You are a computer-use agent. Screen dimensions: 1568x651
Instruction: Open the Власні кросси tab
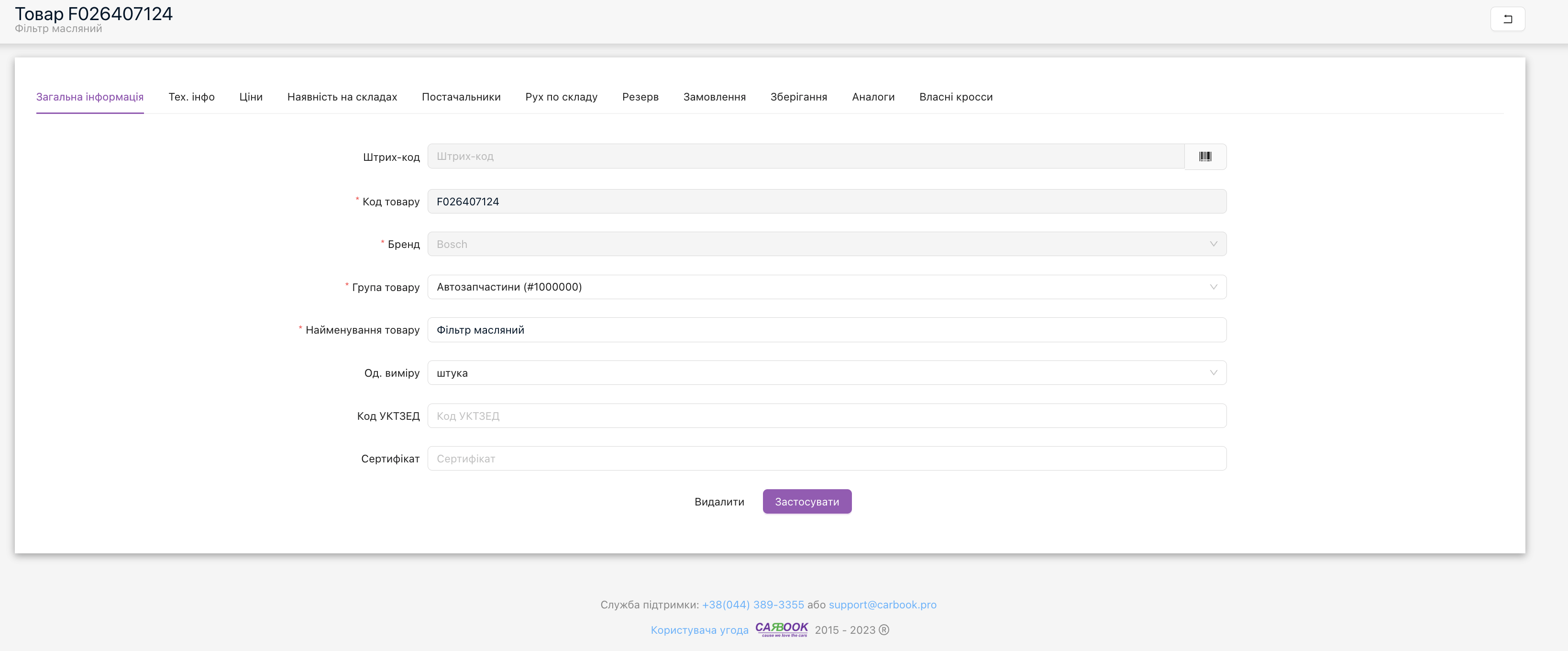point(956,97)
